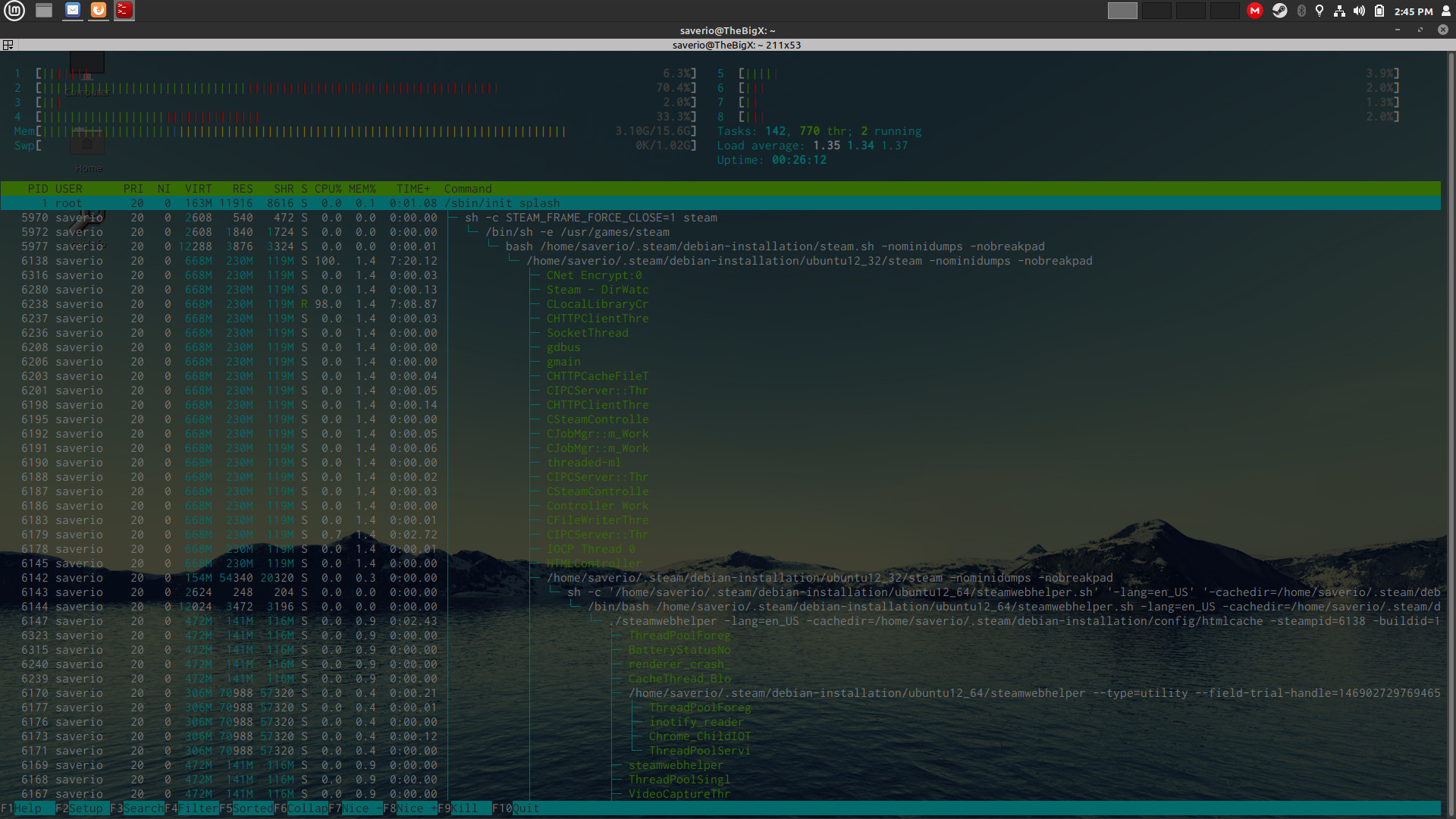Click F4 Filter in htop footer
The height and width of the screenshot is (819, 1456).
point(192,808)
